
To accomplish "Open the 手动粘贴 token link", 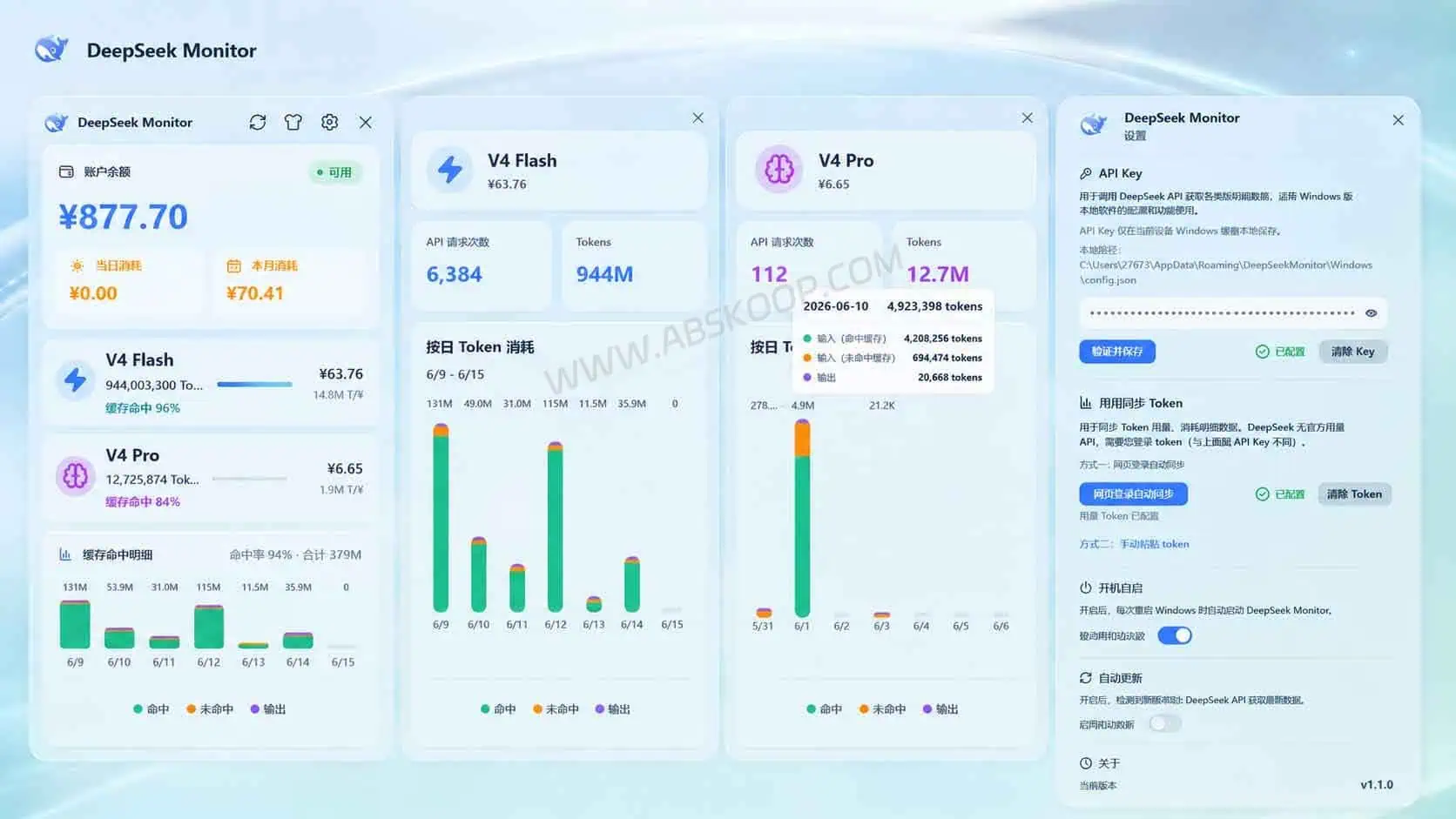I will [1154, 544].
